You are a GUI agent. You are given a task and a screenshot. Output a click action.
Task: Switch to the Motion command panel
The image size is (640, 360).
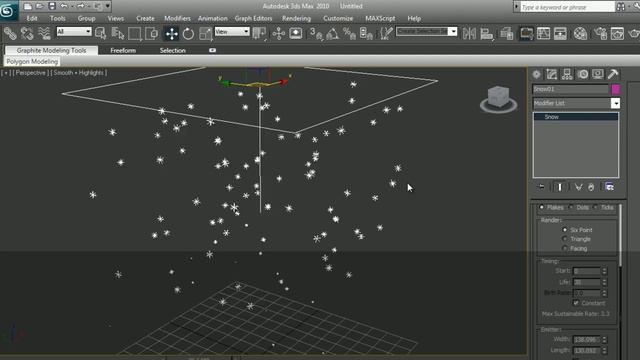pos(583,74)
